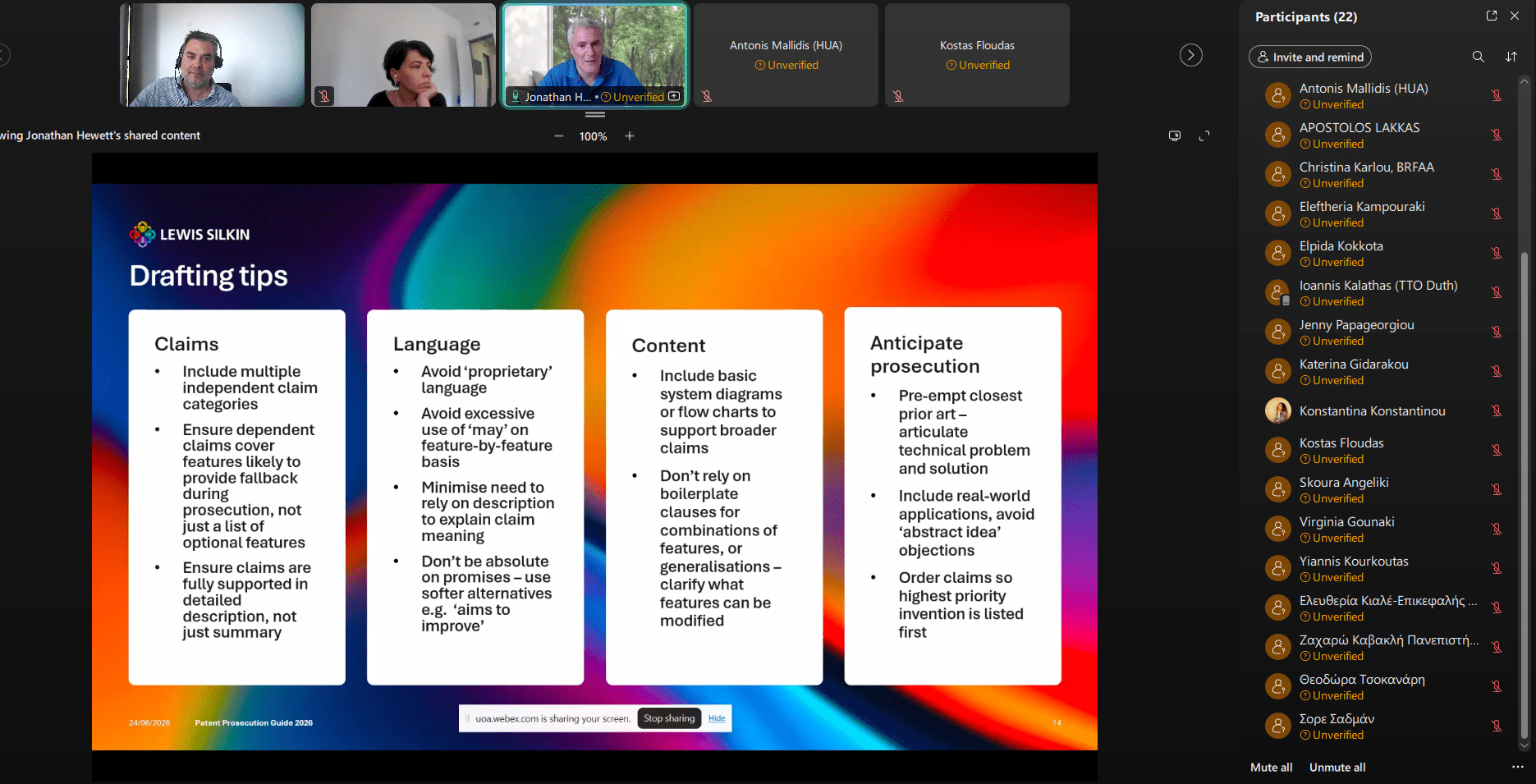Select Jonathan Hewett's video thumbnail

tap(595, 55)
